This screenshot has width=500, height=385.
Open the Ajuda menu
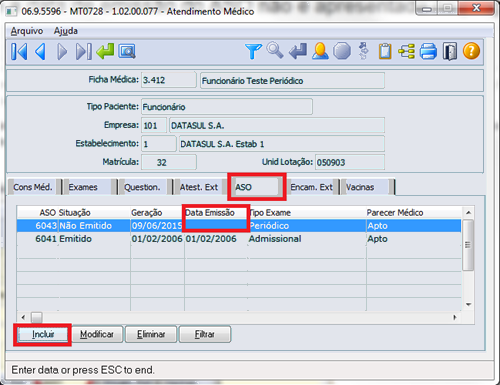[66, 31]
